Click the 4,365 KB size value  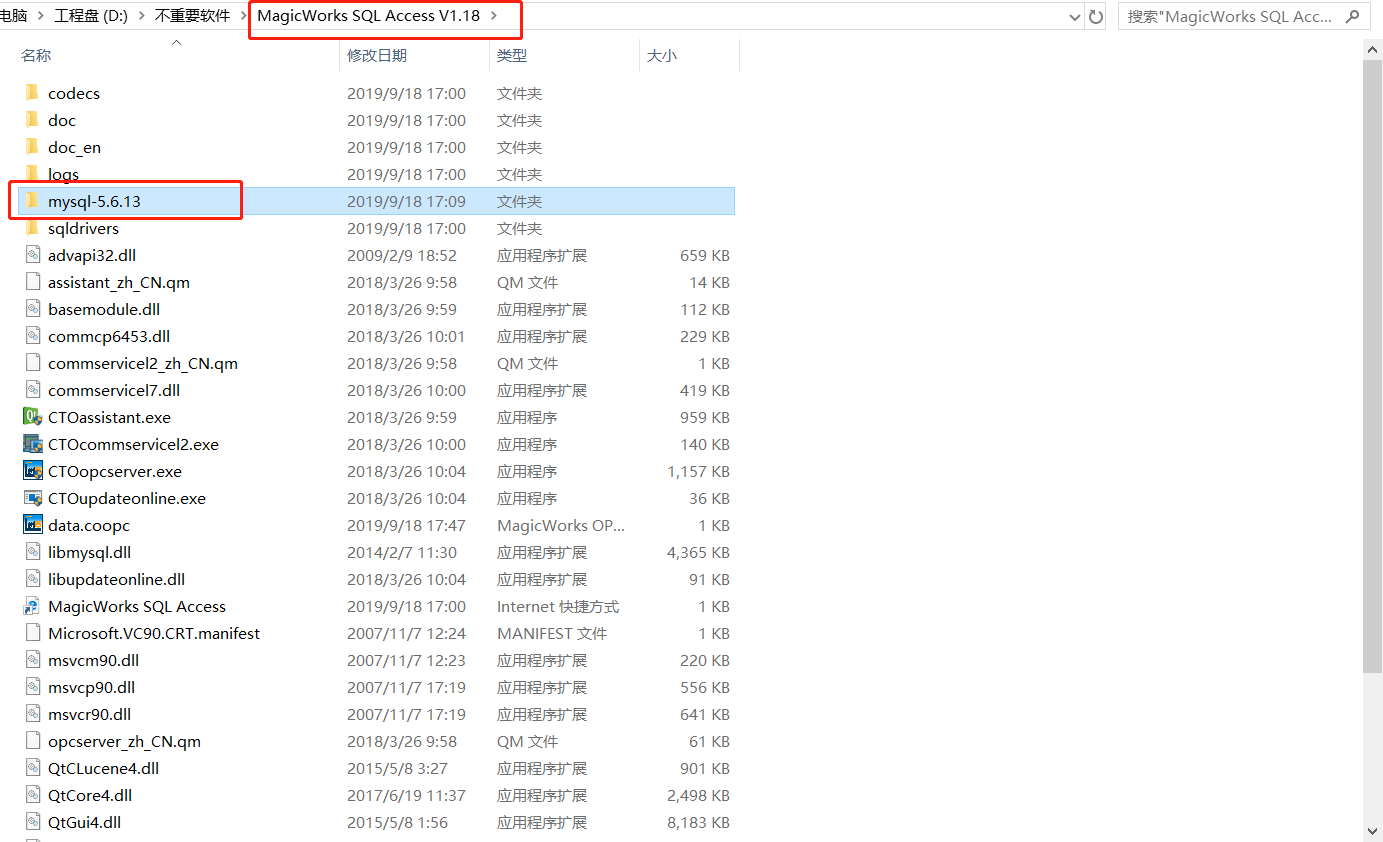698,552
